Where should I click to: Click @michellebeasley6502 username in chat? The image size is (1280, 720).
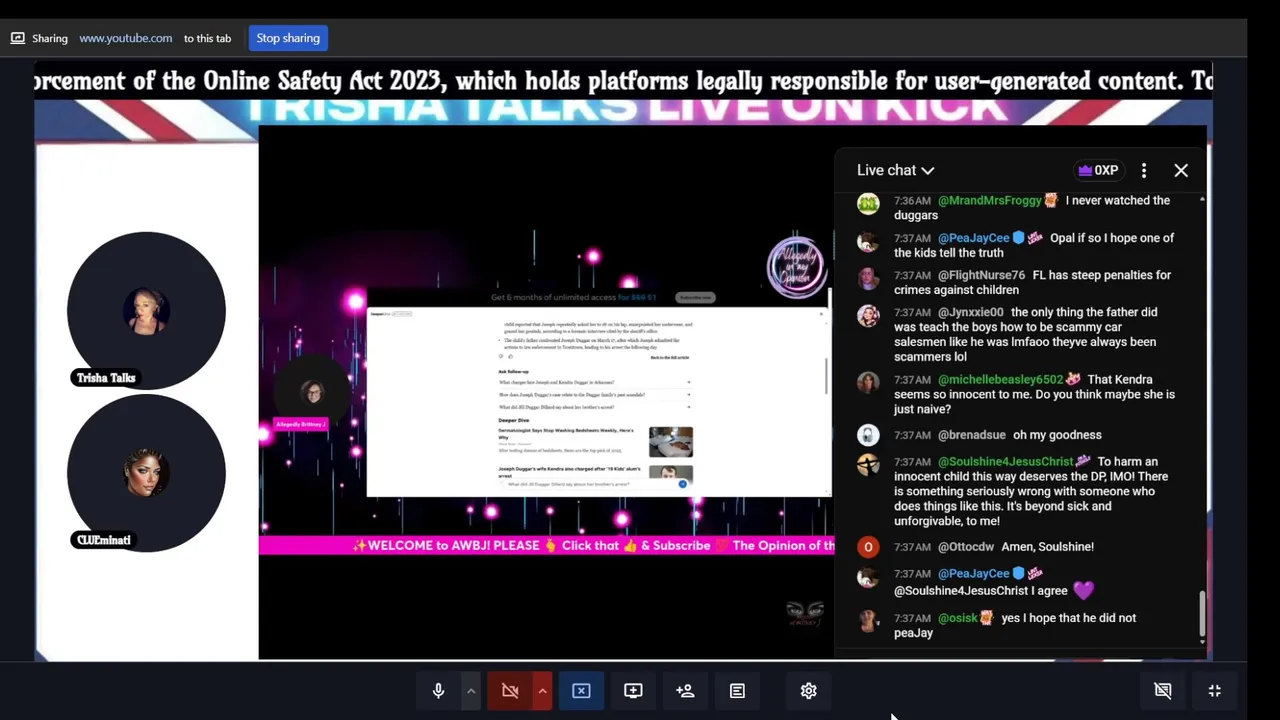coord(1001,379)
